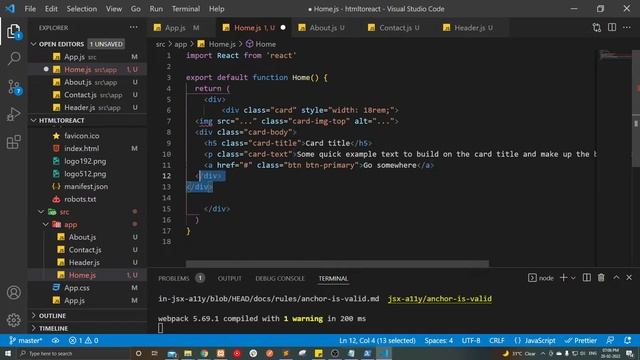Click Visual Studio Code logo icon in title bar
Image resolution: width=640 pixels, height=360 pixels.
point(10,9)
